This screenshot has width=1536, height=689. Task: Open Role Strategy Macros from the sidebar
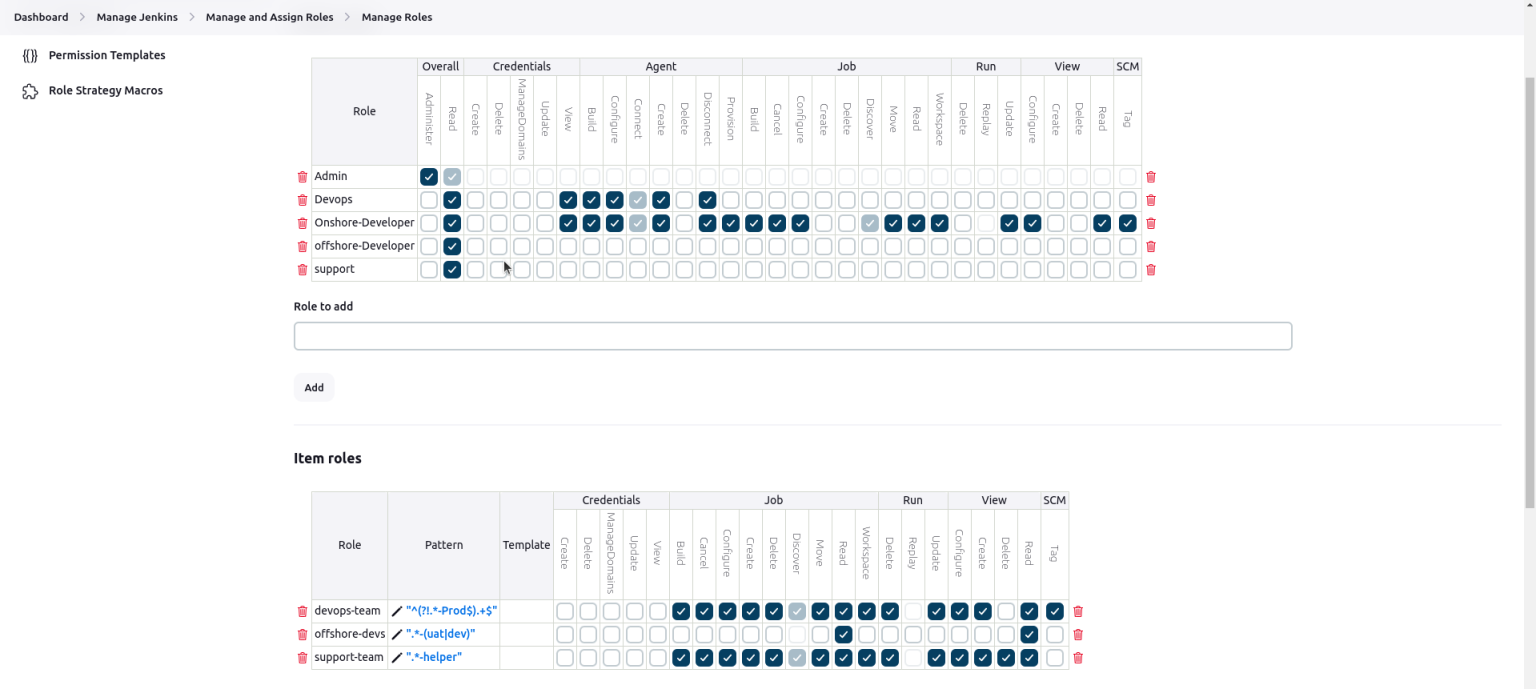105,90
